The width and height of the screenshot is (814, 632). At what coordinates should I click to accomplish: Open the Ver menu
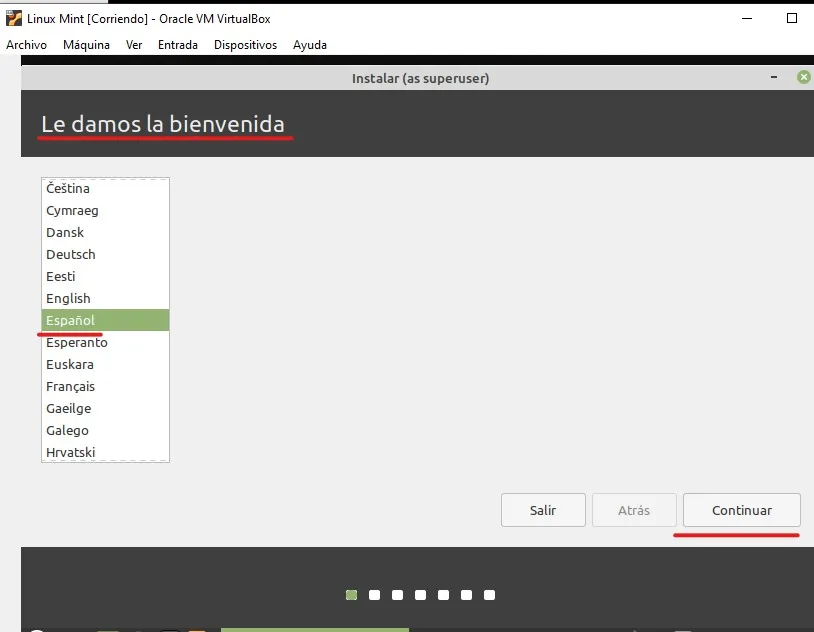click(133, 44)
